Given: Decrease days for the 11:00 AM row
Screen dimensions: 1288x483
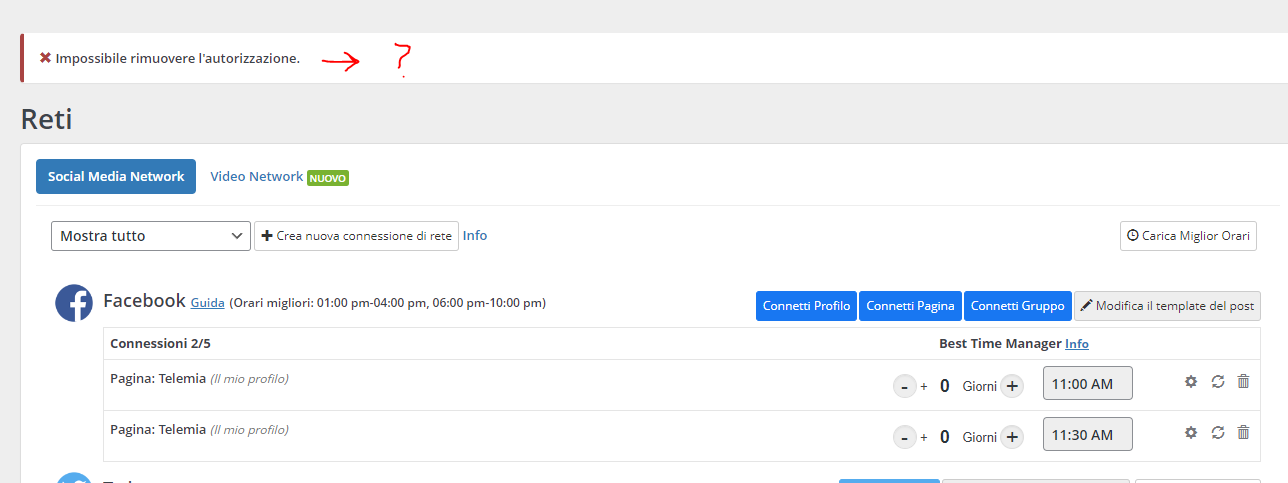Looking at the screenshot, I should pos(904,385).
